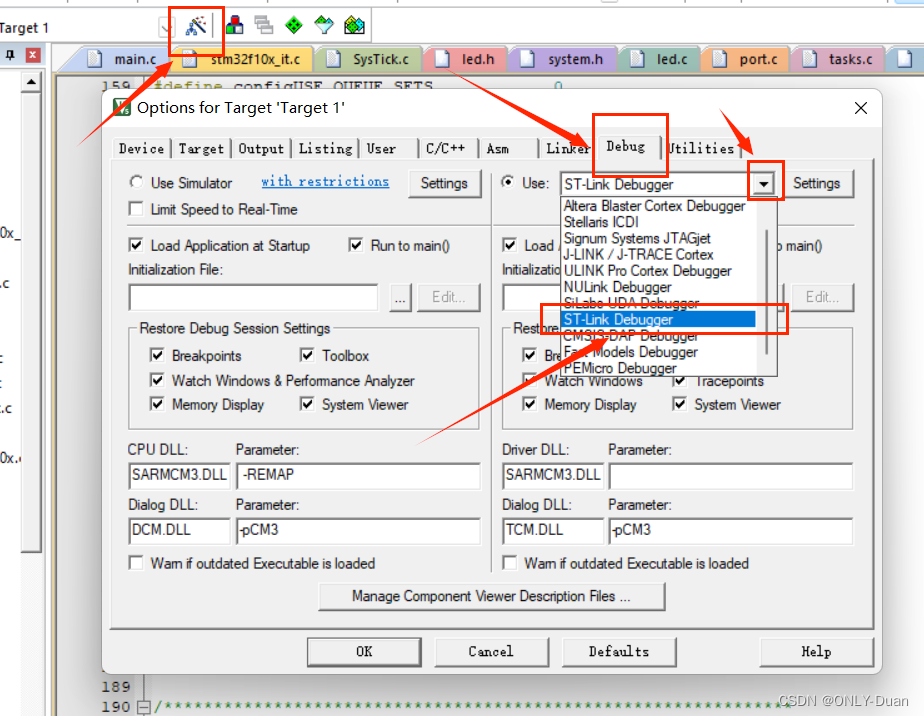Open the Pack Installer stacked diamonds icon
The image size is (924, 716).
pyautogui.click(x=353, y=26)
